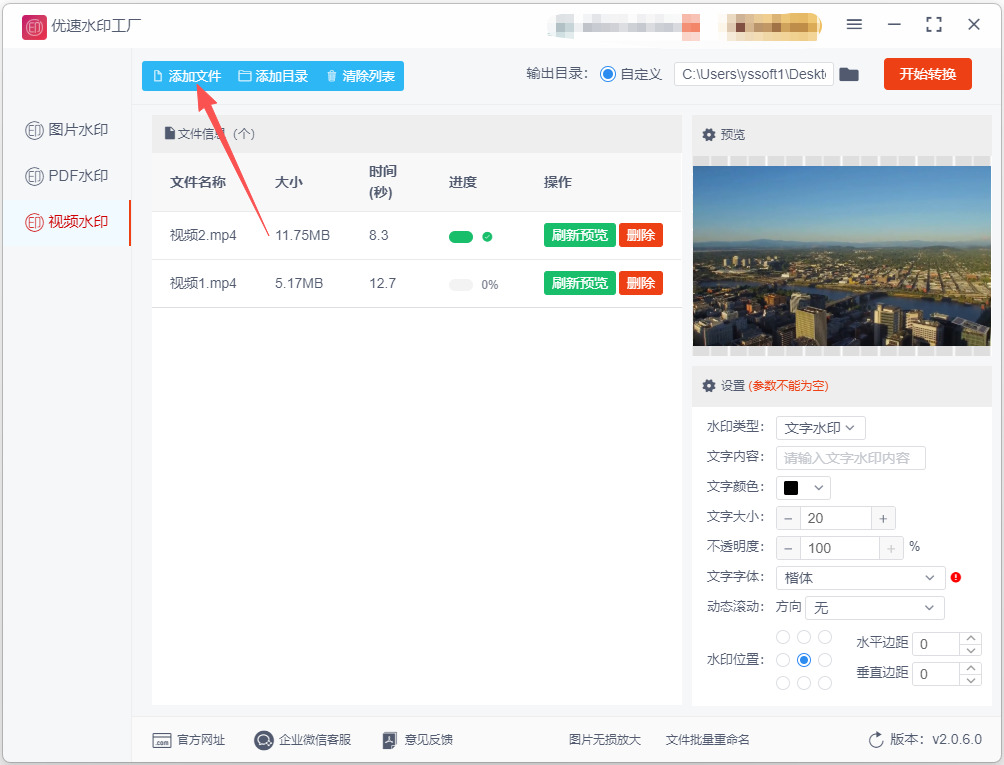Screen dimensions: 1004x765
Task: Click plus to increase 文字大小
Action: click(883, 519)
